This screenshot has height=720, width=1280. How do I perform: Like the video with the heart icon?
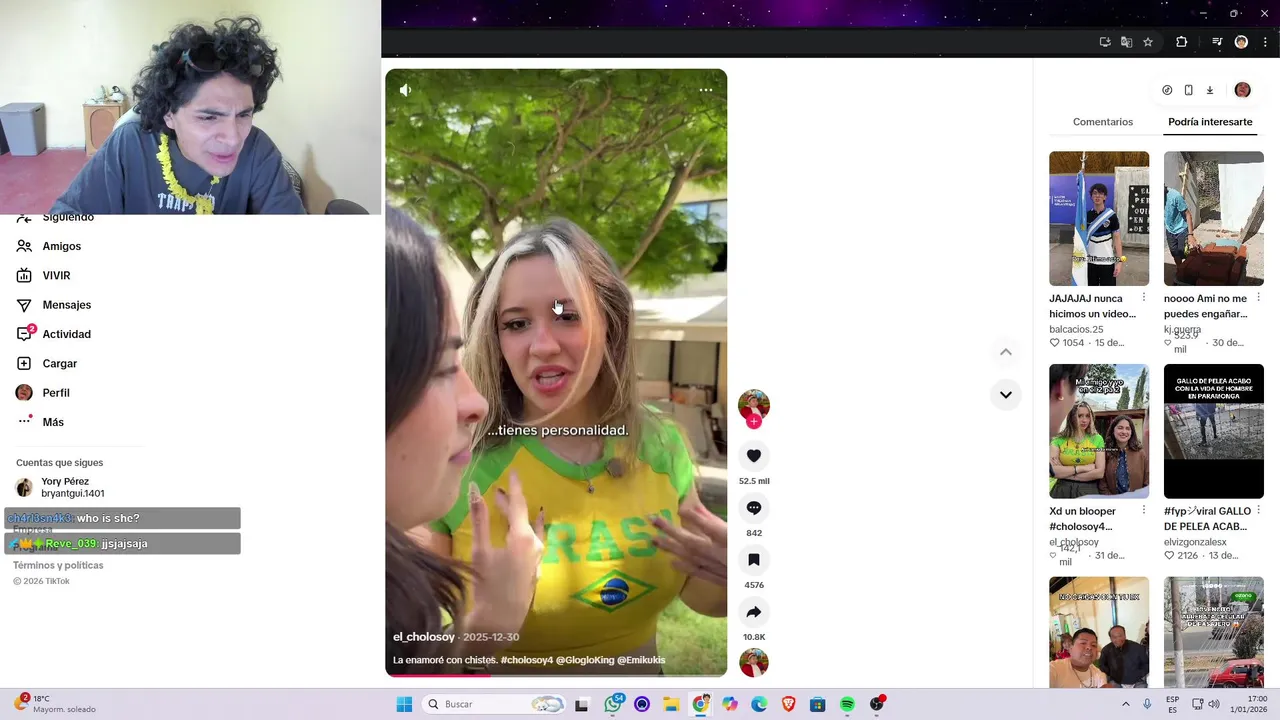coord(754,456)
